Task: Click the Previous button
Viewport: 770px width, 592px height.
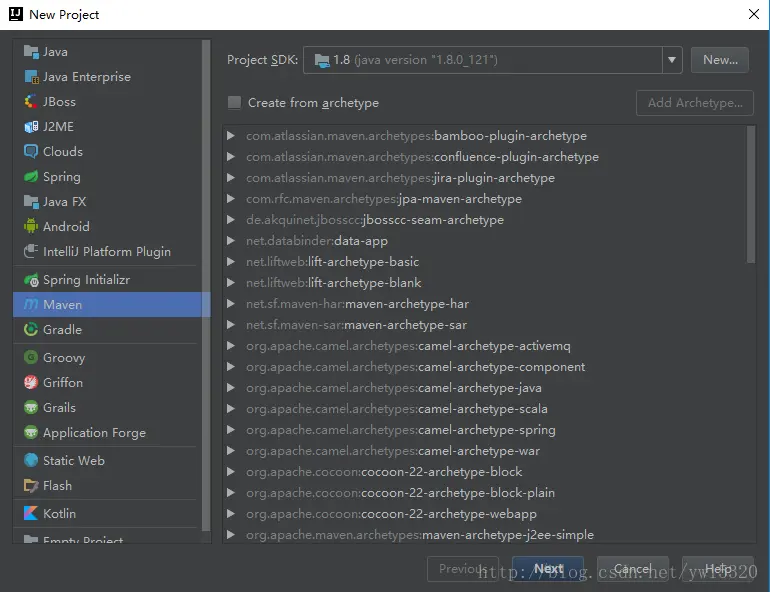Action: click(x=463, y=569)
